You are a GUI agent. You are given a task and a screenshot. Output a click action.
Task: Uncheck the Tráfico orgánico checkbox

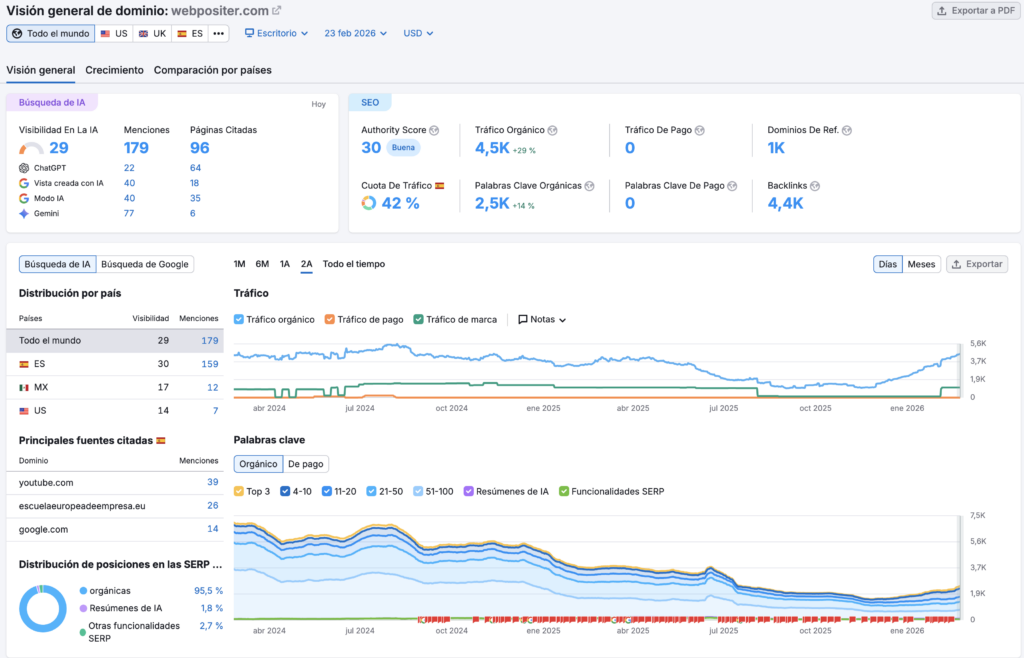tap(239, 320)
